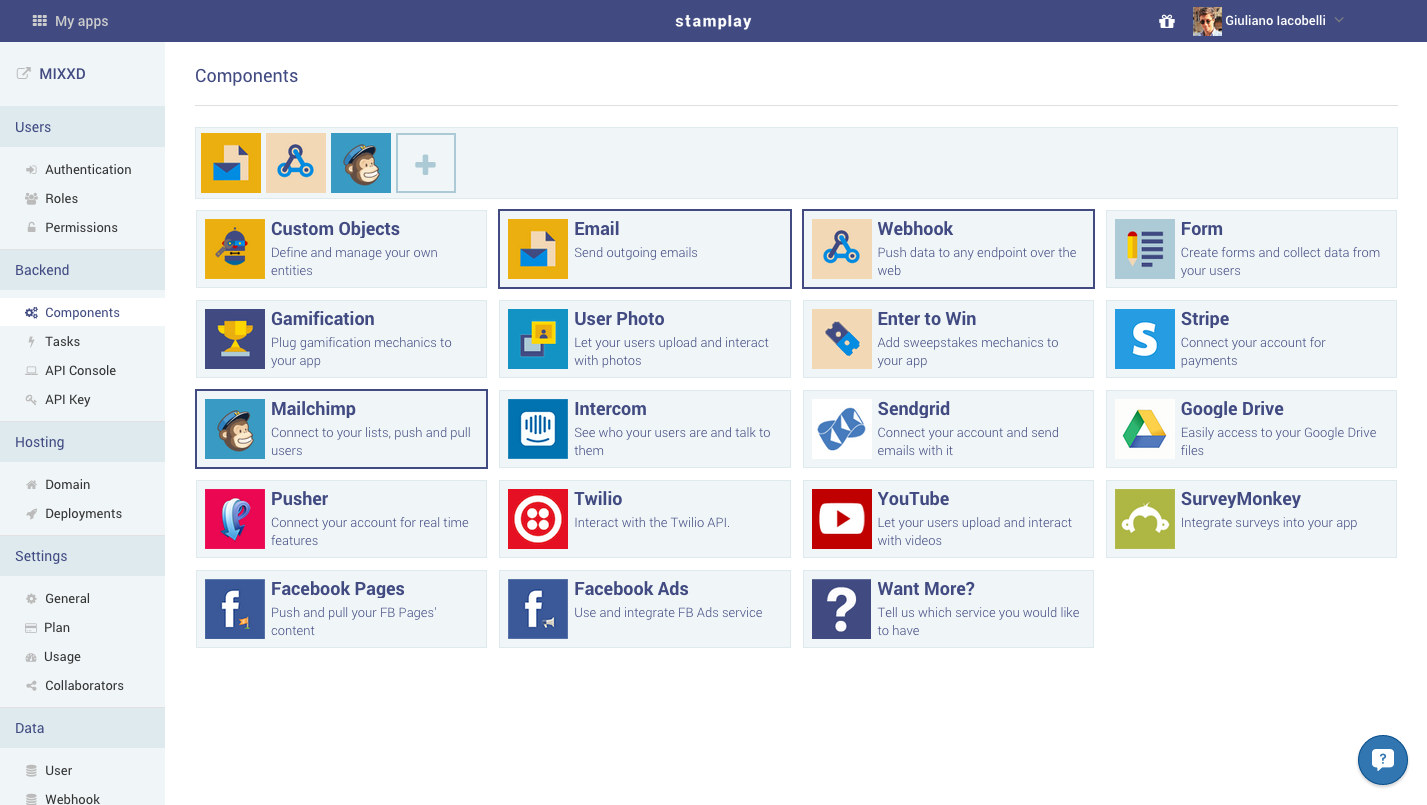The height and width of the screenshot is (805, 1427).
Task: Select the active Mailchimp thumbnail in top strip
Action: [361, 163]
